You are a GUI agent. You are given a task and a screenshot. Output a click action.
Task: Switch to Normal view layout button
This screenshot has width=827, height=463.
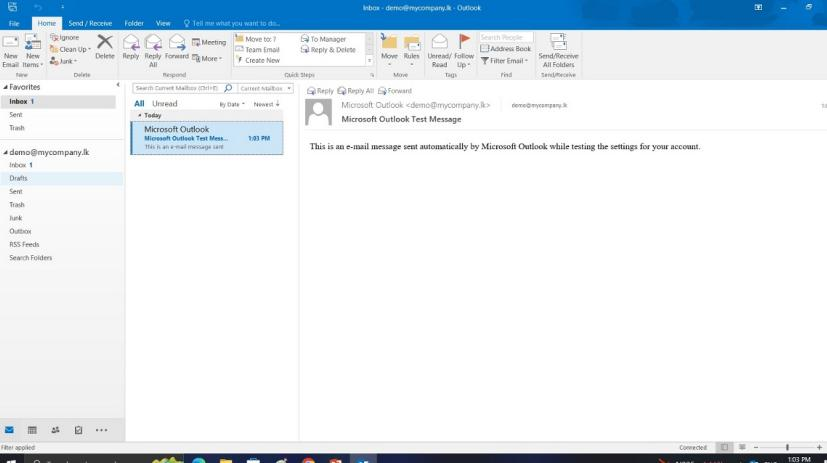[x=725, y=447]
